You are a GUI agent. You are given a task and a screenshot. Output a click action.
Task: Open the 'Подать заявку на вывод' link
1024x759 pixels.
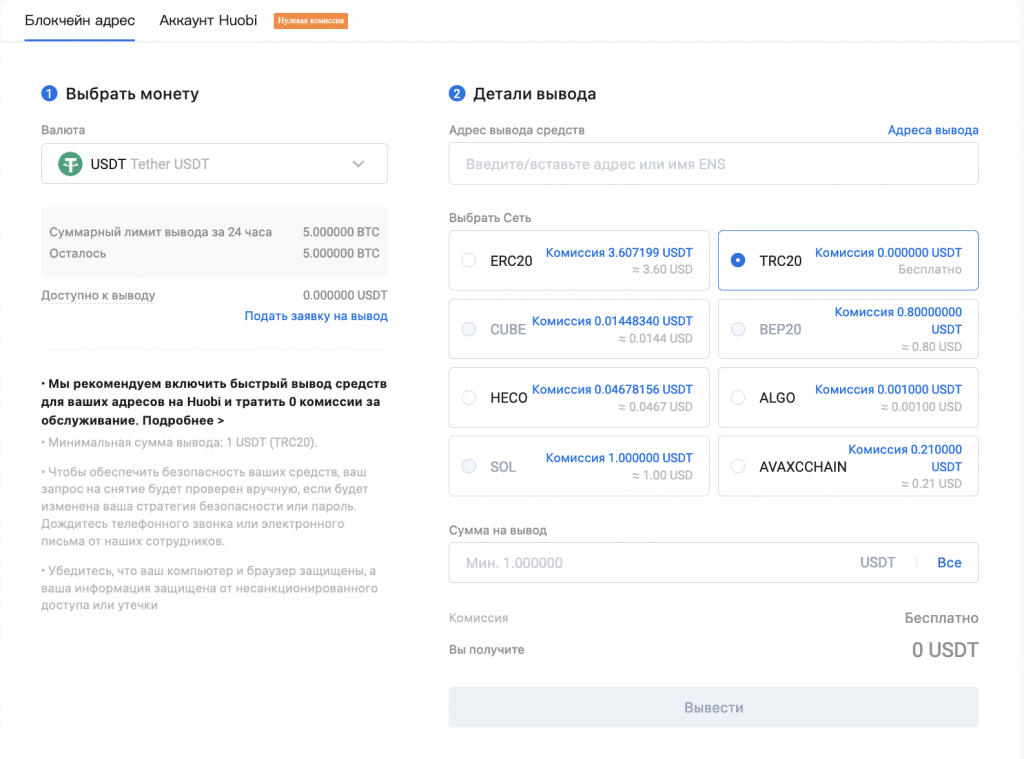coord(316,316)
